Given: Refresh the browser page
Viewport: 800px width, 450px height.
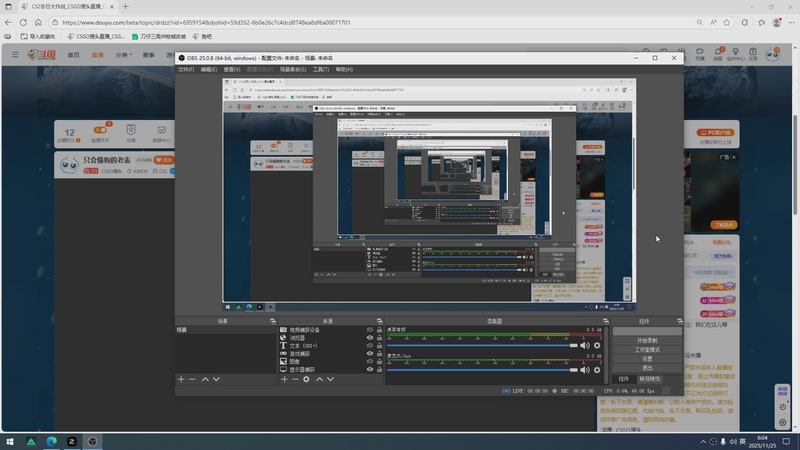Looking at the screenshot, I should tap(23, 22).
